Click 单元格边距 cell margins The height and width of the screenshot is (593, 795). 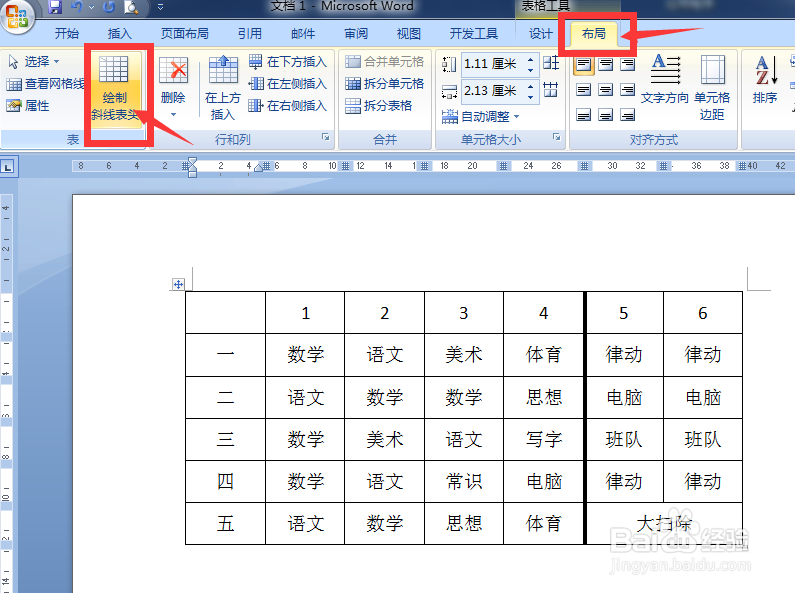pos(712,87)
